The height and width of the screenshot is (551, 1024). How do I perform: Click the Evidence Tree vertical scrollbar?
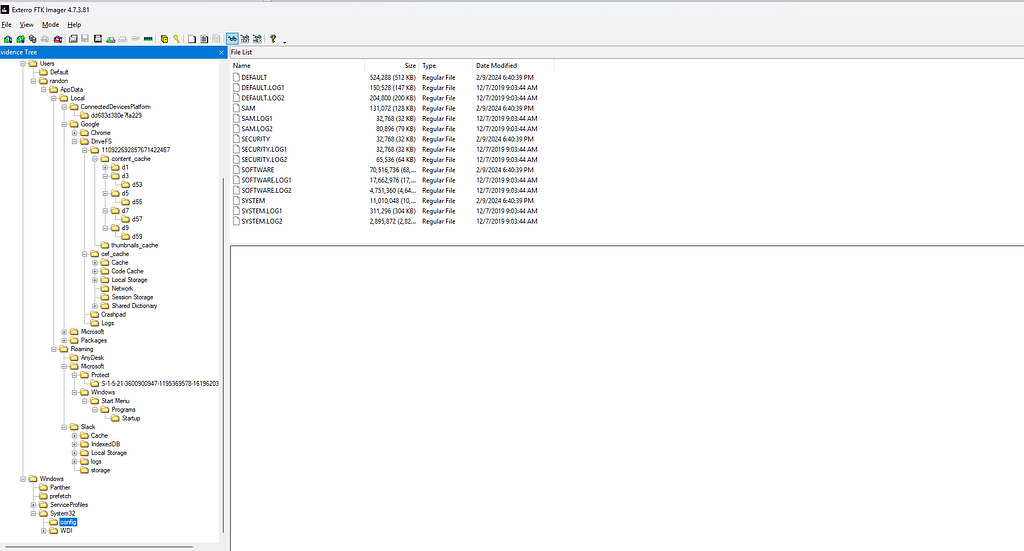(x=223, y=356)
